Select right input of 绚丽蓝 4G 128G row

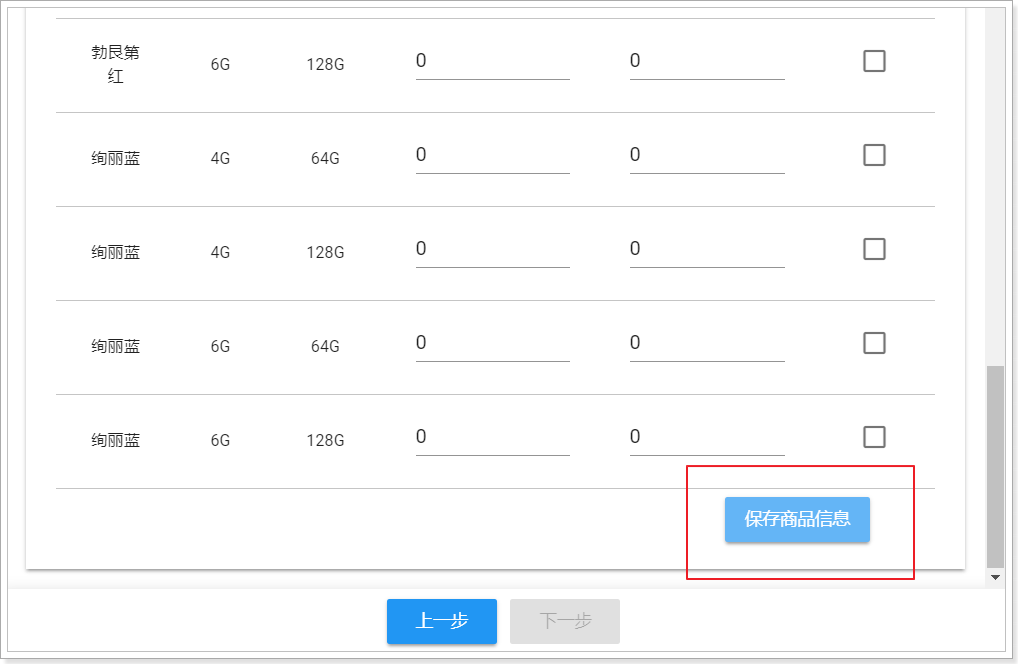coord(706,250)
